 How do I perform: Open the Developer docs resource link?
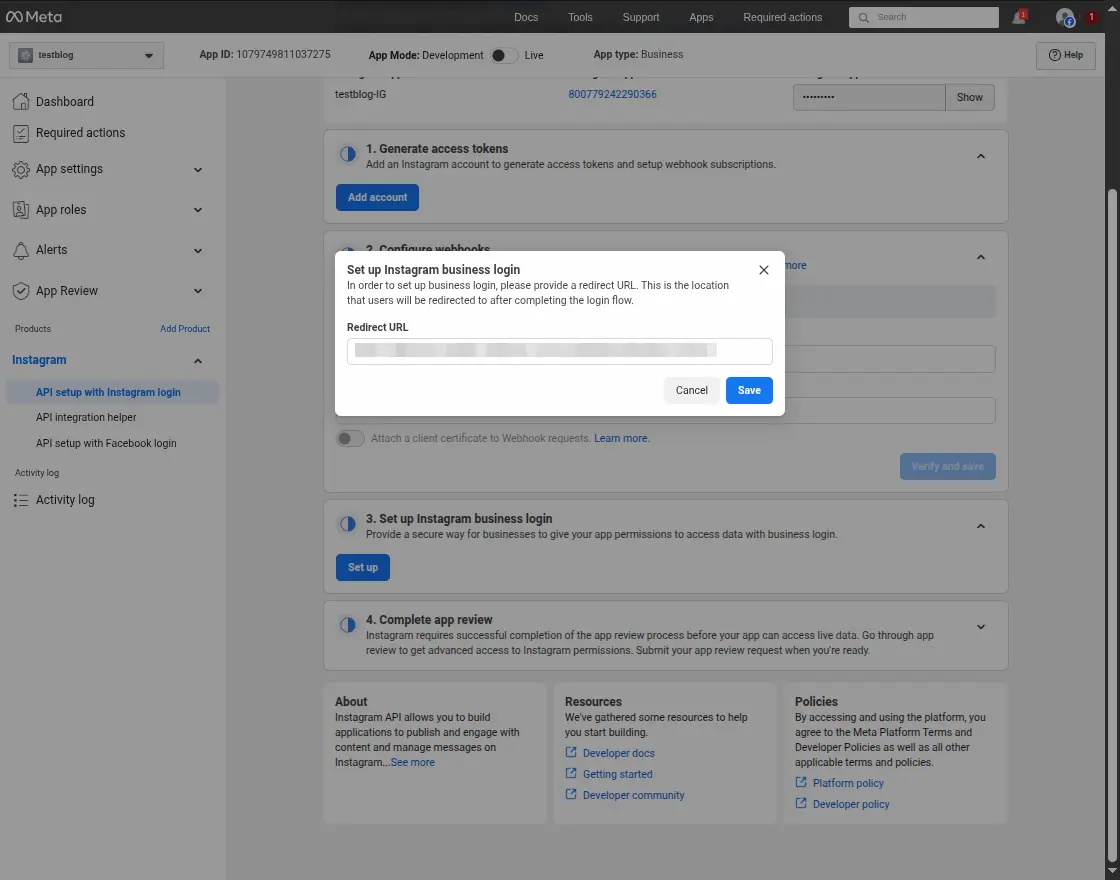(x=618, y=752)
